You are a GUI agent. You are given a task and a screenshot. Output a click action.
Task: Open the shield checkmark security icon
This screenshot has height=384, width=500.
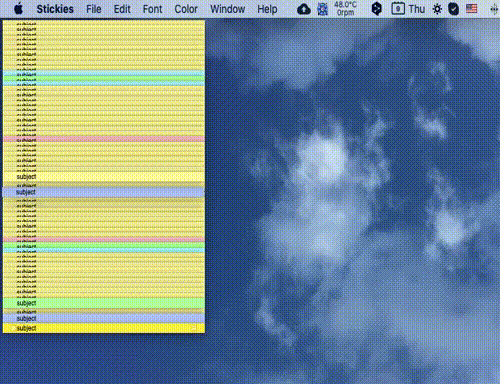pos(453,9)
